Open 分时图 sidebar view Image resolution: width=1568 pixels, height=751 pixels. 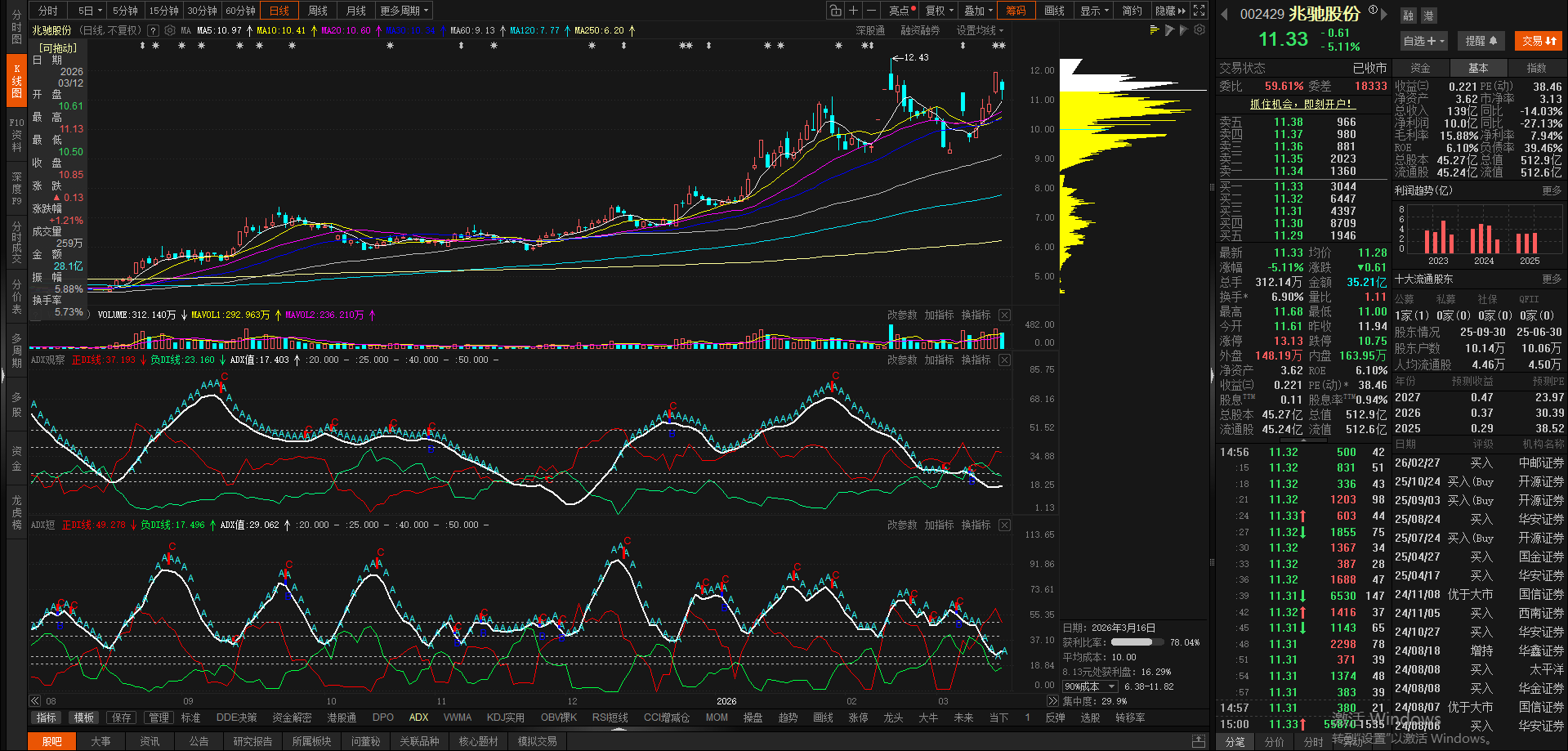[x=16, y=28]
